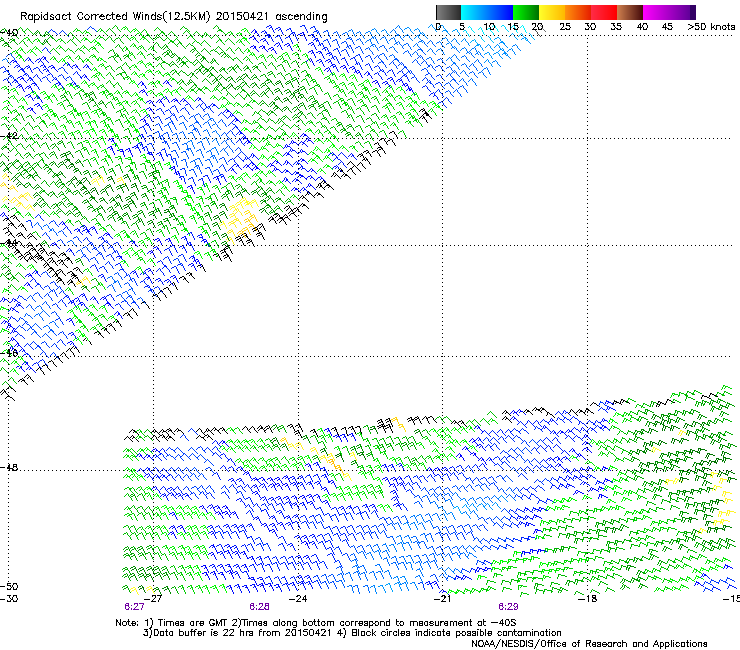Viewport: 740px width, 650px height.
Task: Click the magenta 40-45 knots color swatch
Action: tap(656, 12)
